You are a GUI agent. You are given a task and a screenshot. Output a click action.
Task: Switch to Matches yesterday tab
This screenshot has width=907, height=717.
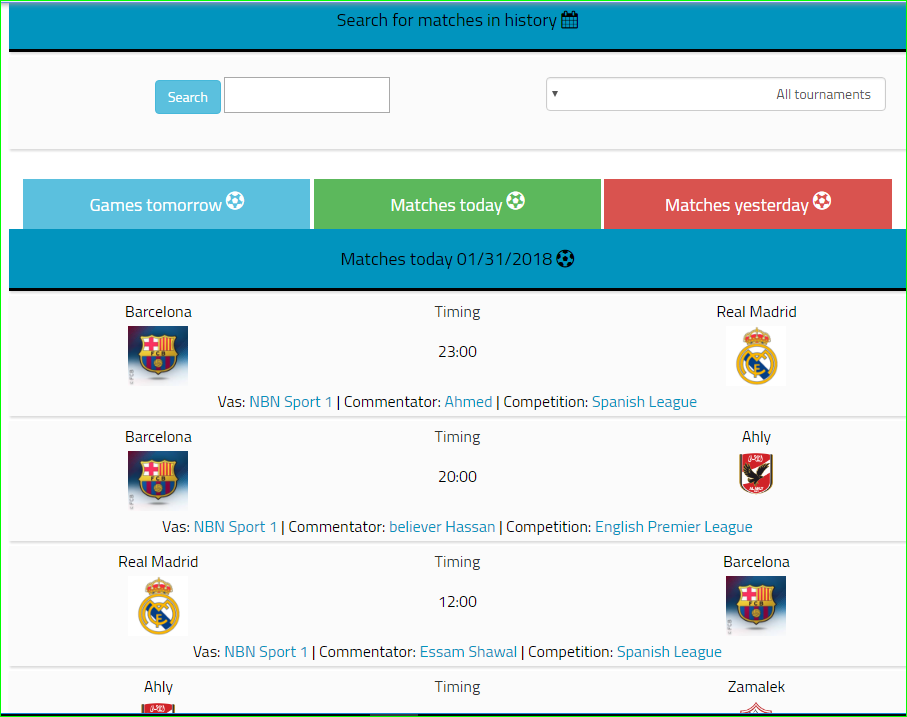(x=747, y=204)
